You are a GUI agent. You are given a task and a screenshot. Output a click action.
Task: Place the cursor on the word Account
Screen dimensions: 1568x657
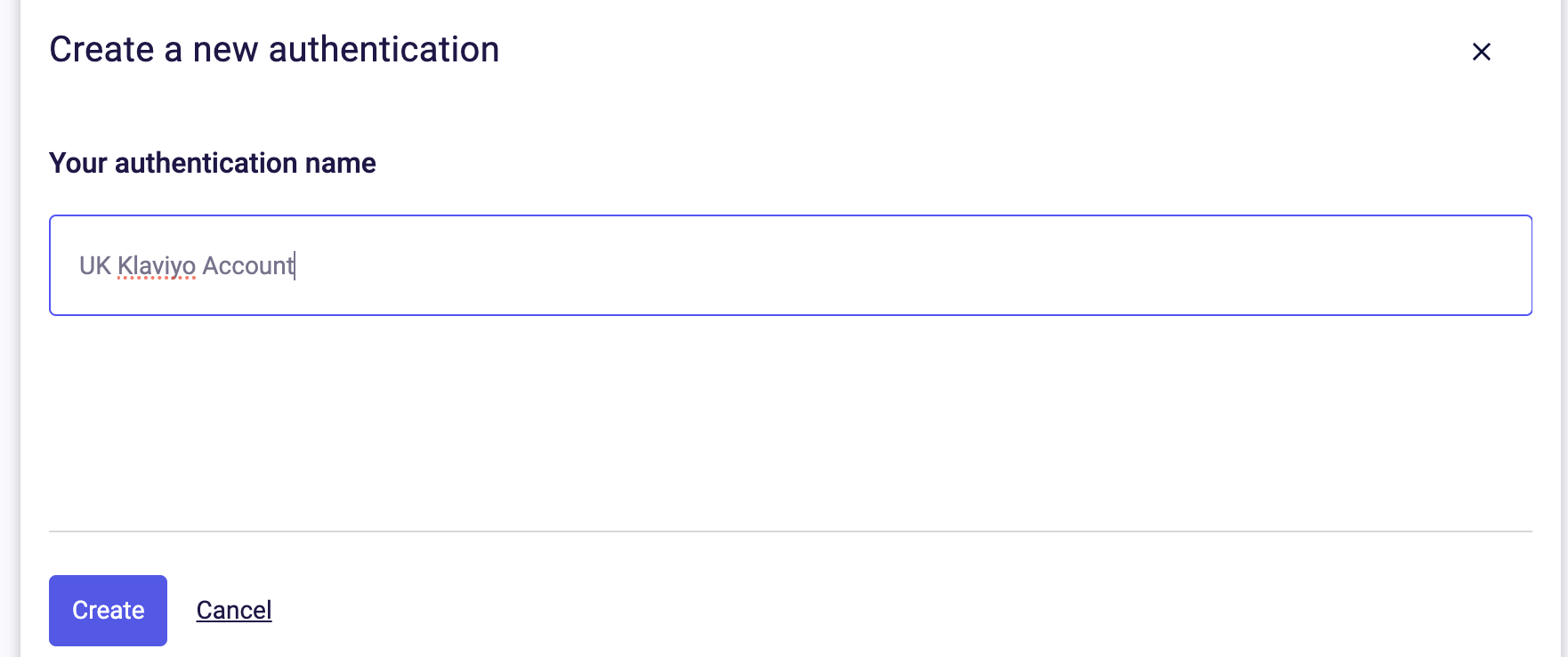pyautogui.click(x=247, y=265)
